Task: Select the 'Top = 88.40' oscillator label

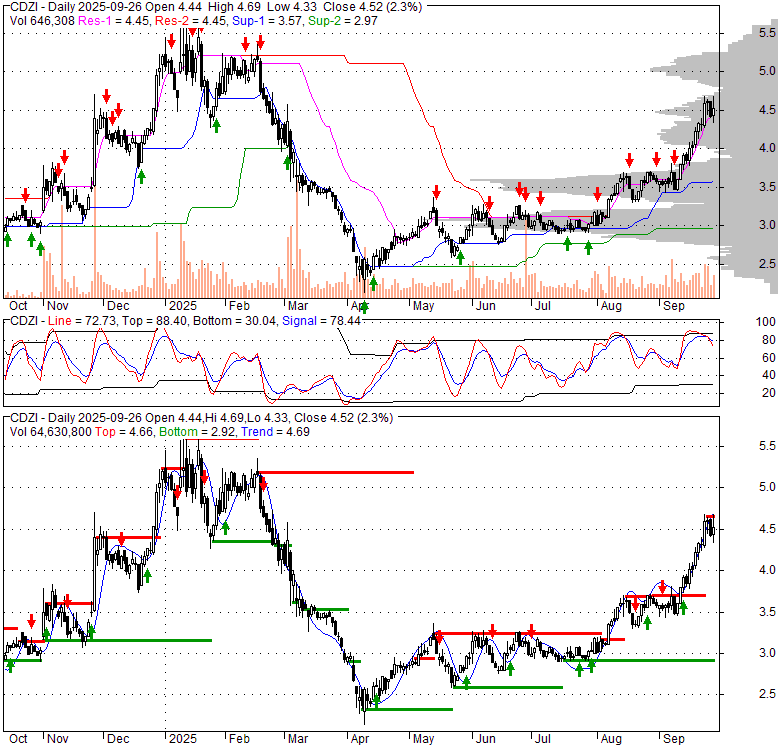Action: tap(155, 321)
